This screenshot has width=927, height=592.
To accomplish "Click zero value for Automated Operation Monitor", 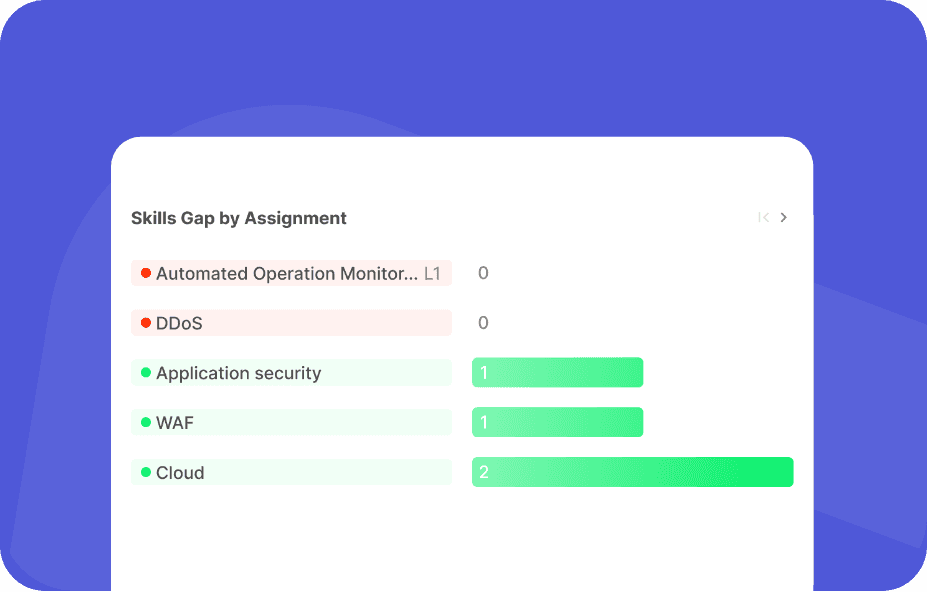I will [483, 273].
